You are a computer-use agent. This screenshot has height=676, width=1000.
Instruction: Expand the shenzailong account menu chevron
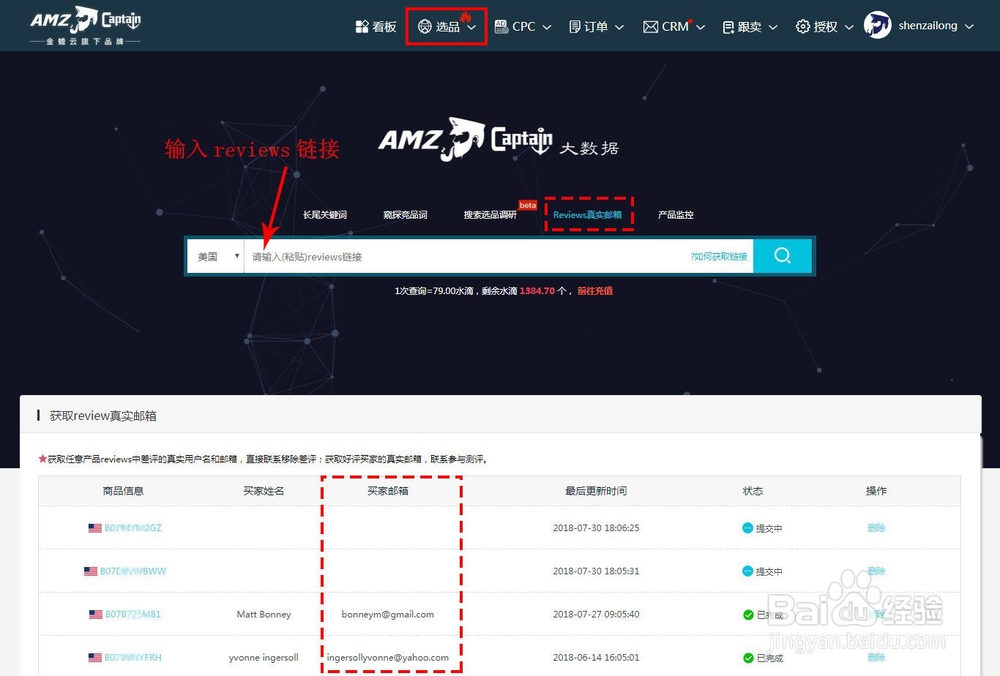point(970,26)
